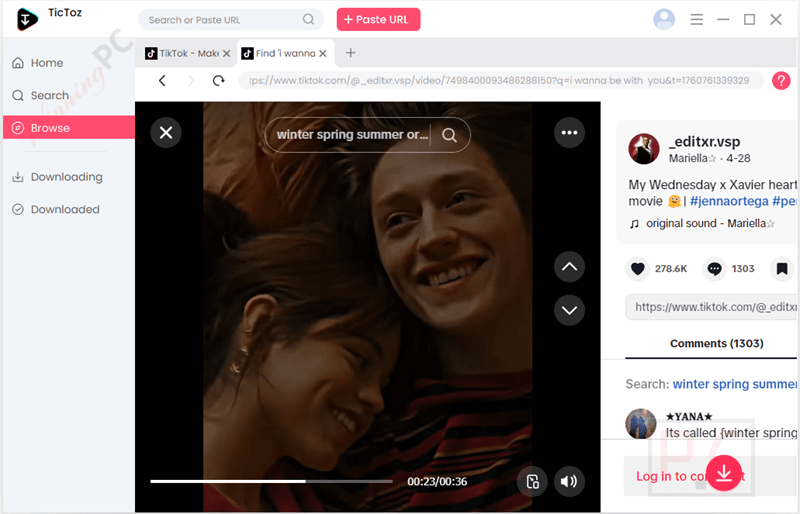
Task: Seek on the video progress bar
Action: [x=271, y=481]
